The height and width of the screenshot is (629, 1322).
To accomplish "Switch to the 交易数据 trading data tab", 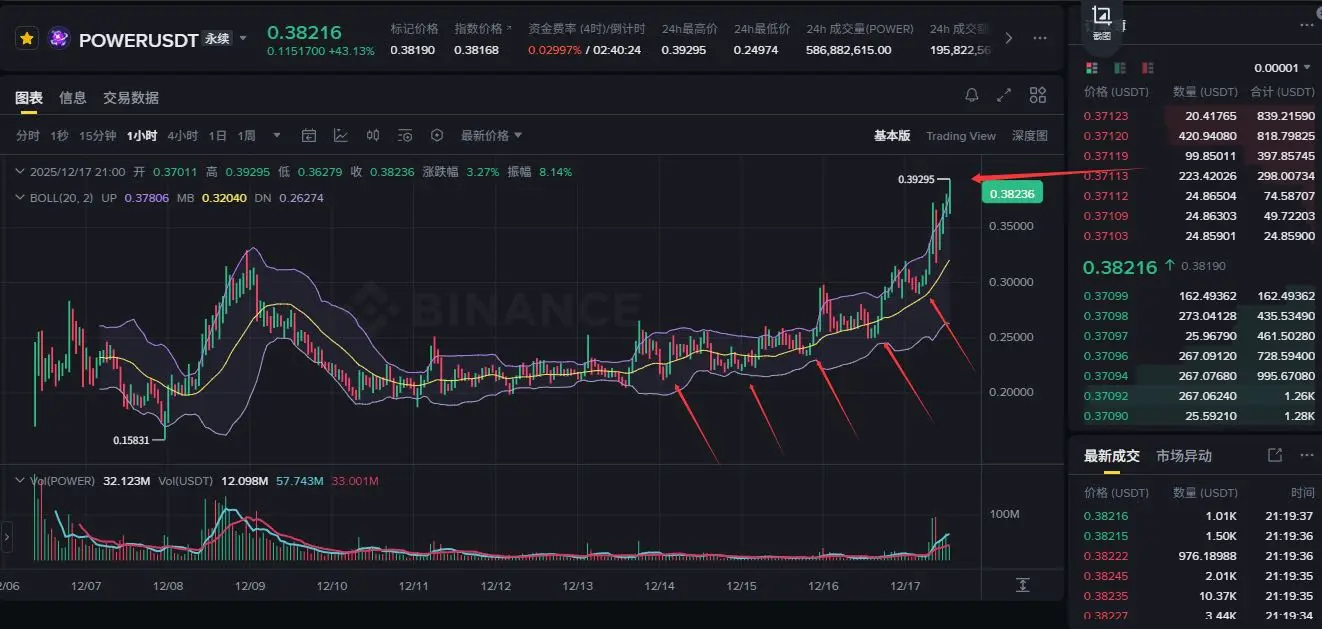I will click(131, 97).
